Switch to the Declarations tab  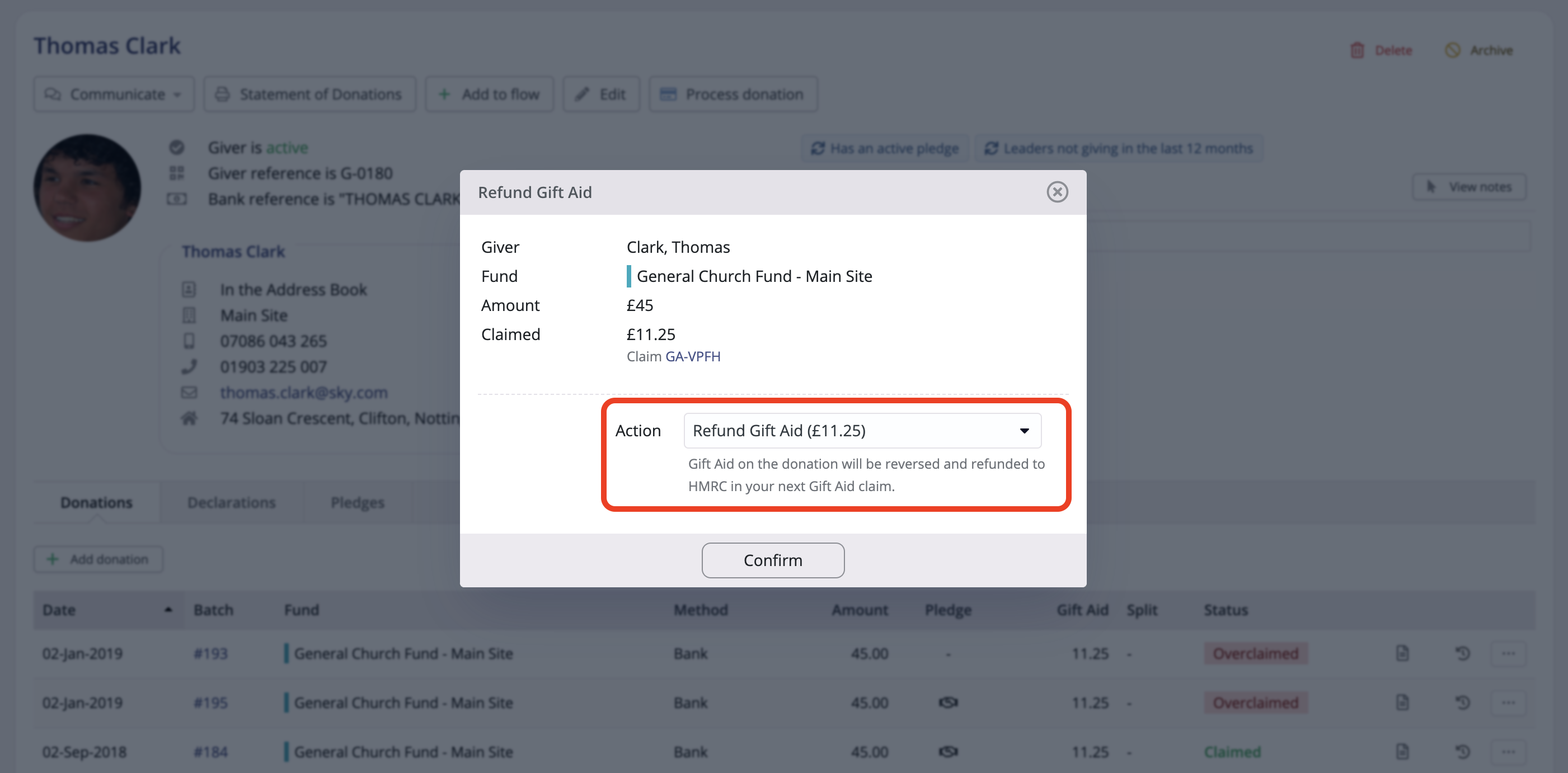click(x=231, y=502)
